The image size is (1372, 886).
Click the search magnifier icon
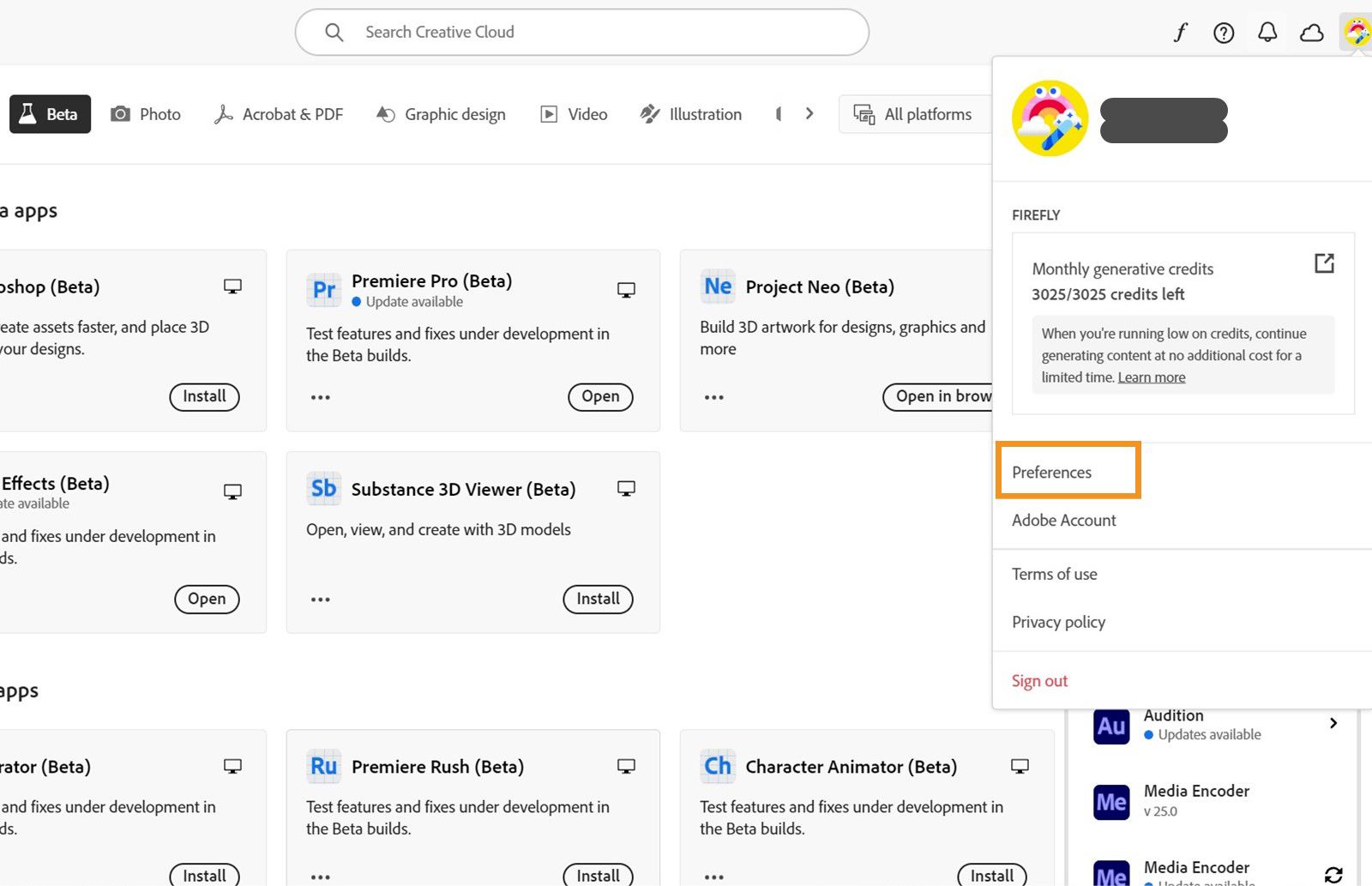pos(334,33)
